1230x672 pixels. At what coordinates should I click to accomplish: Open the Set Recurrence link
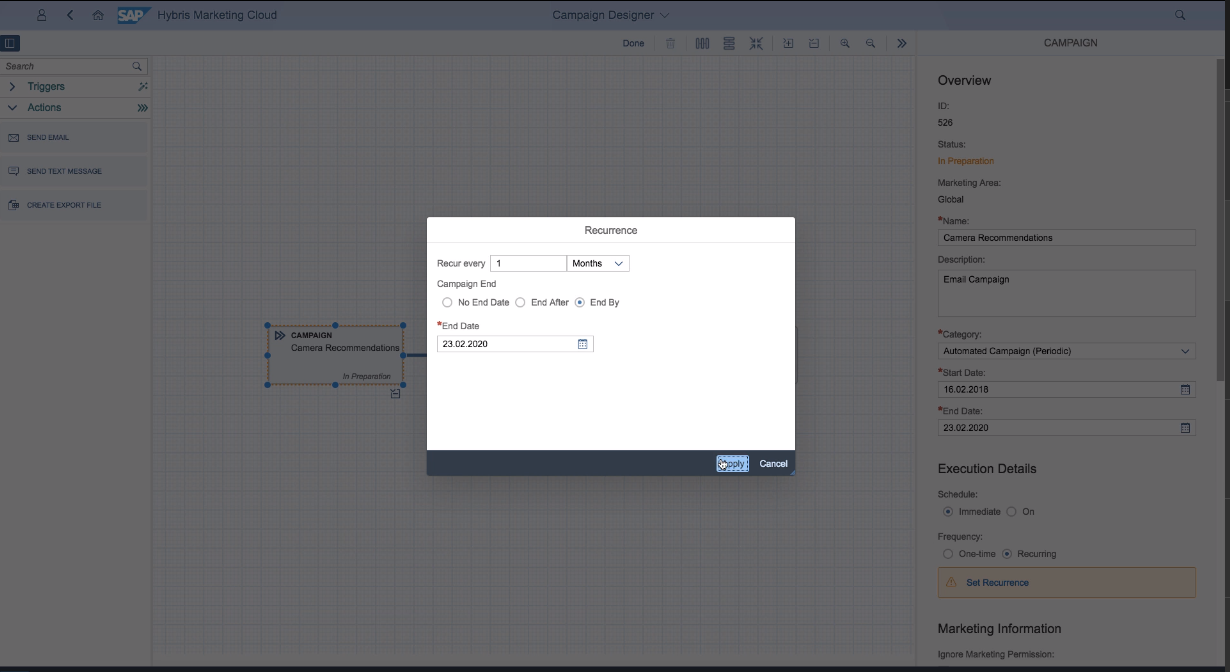(997, 583)
